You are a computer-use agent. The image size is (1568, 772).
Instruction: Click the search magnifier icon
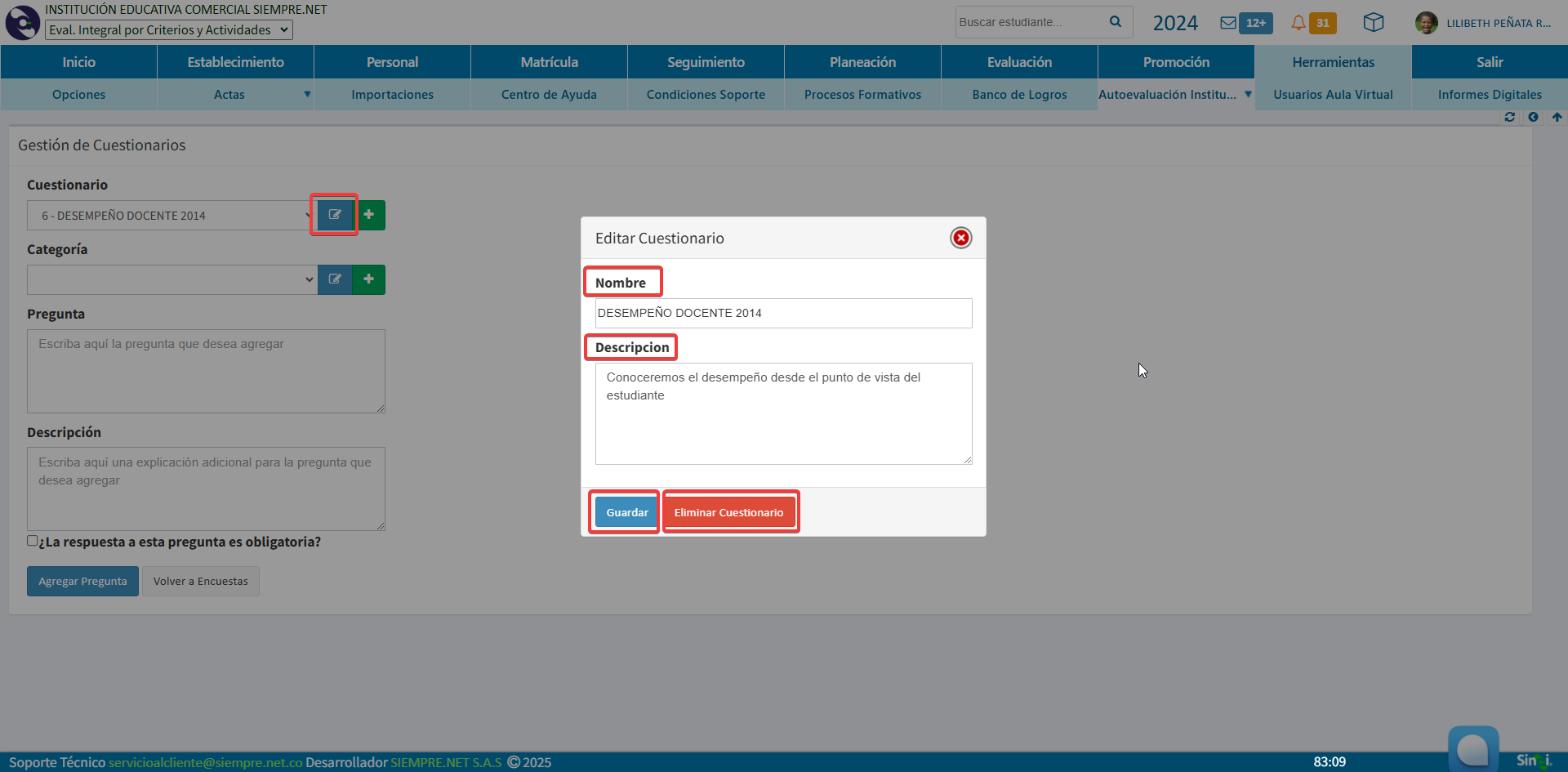[1116, 22]
